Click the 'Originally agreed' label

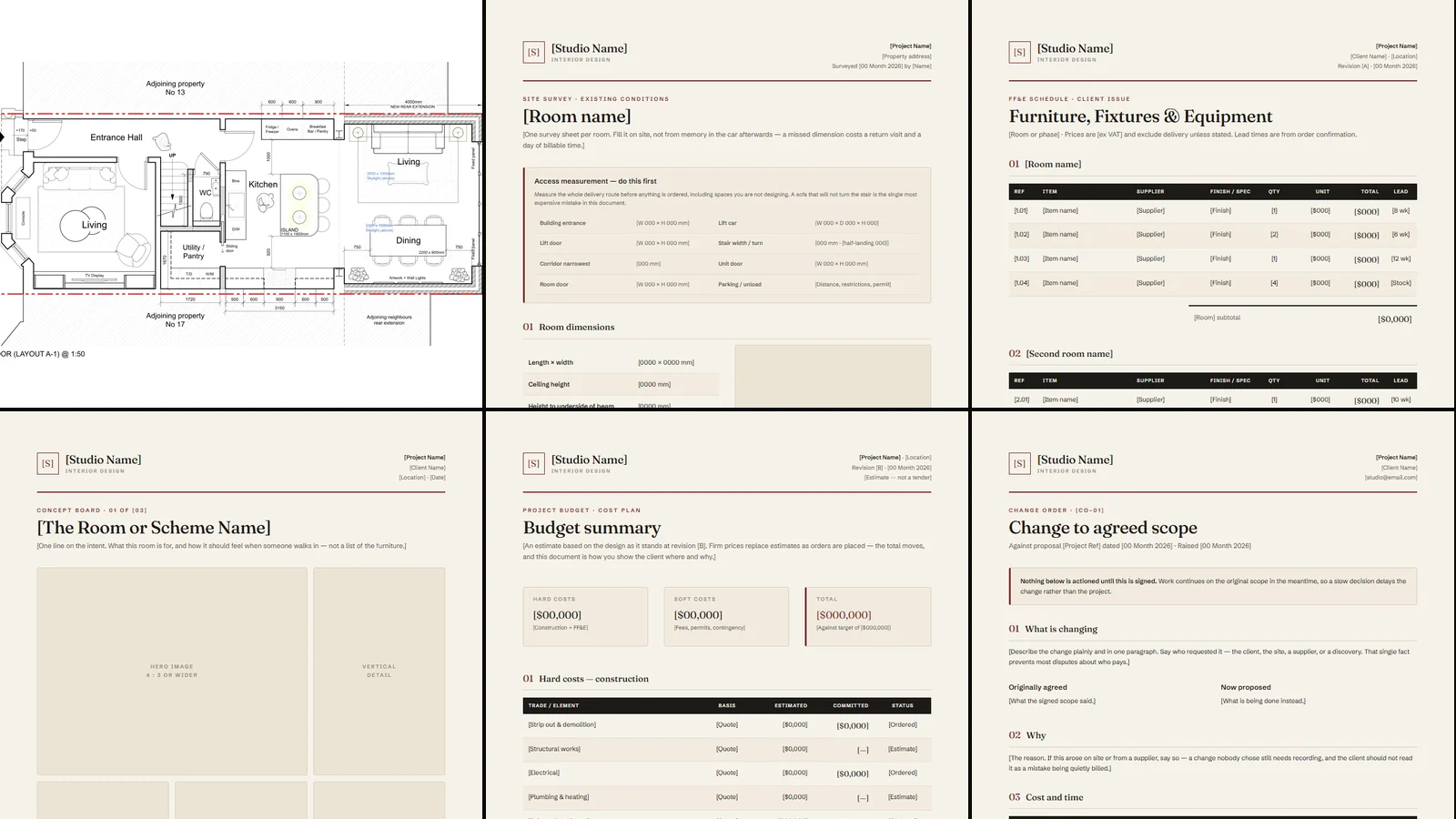coord(1037,687)
